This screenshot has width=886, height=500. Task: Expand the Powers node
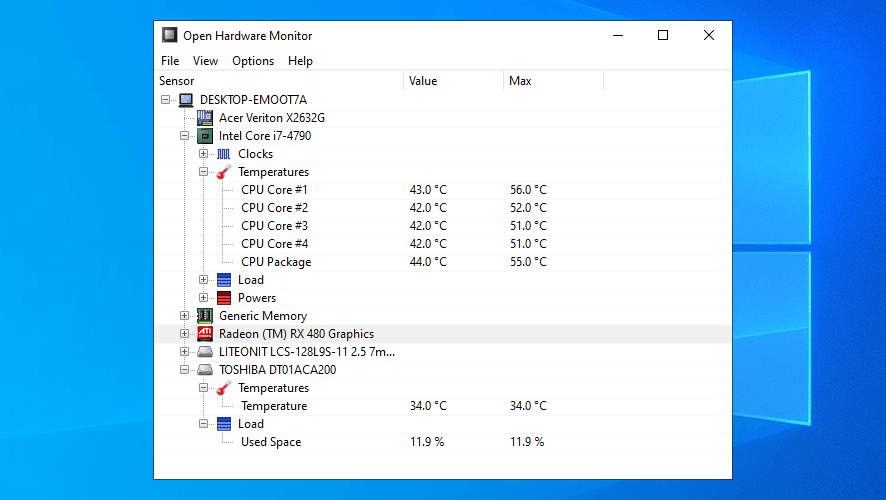203,298
